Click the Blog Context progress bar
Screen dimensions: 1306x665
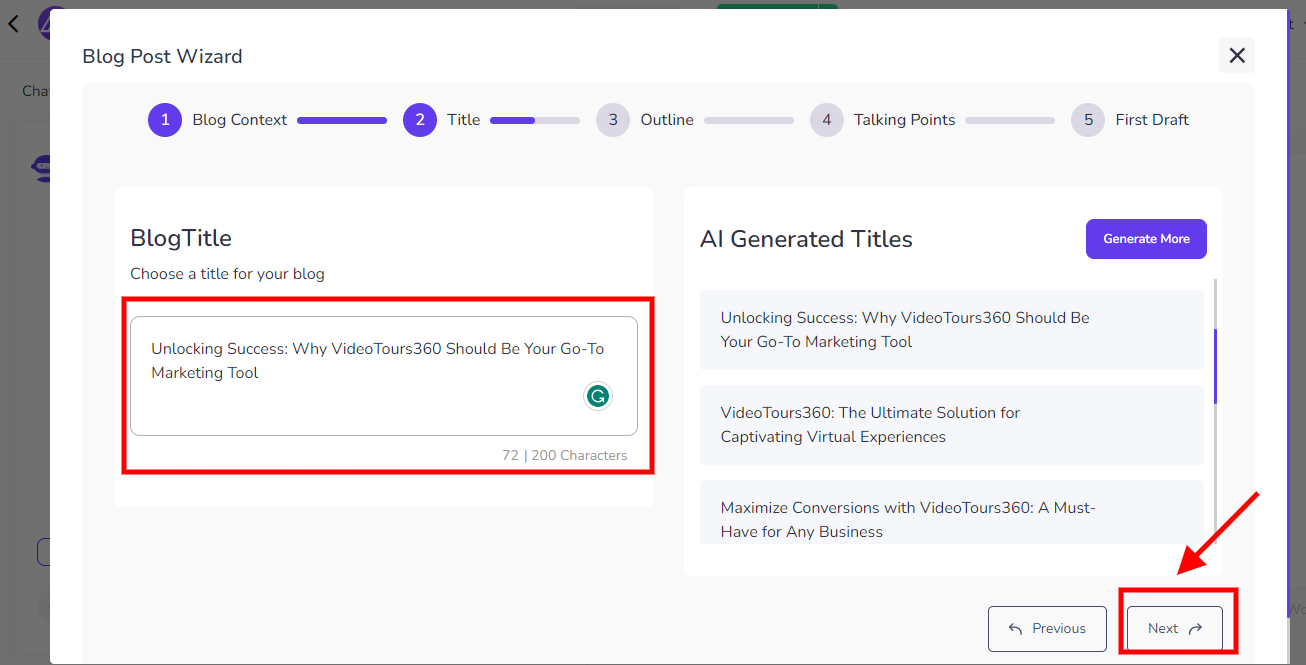(342, 120)
